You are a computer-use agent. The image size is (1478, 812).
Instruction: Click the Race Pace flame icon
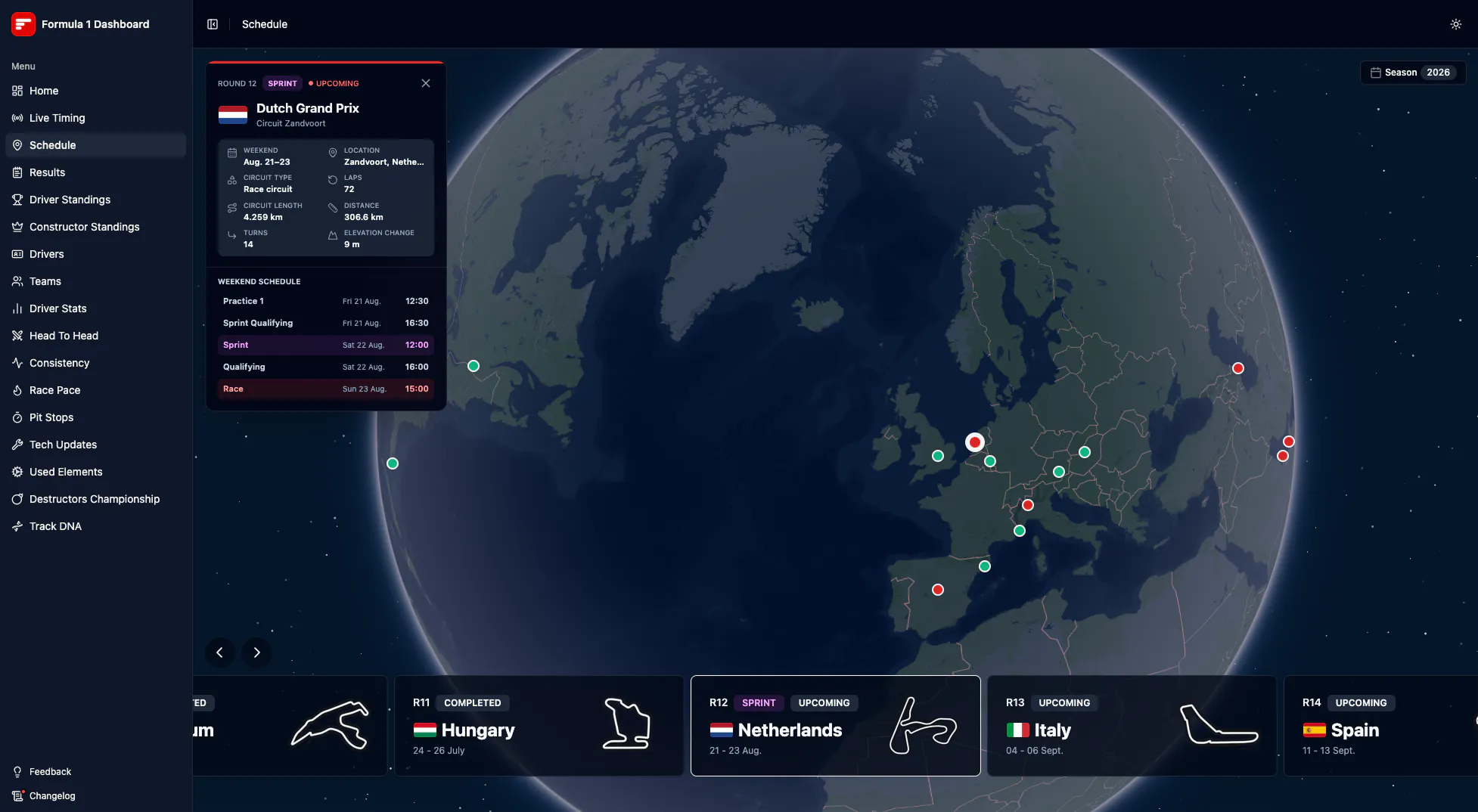click(17, 390)
